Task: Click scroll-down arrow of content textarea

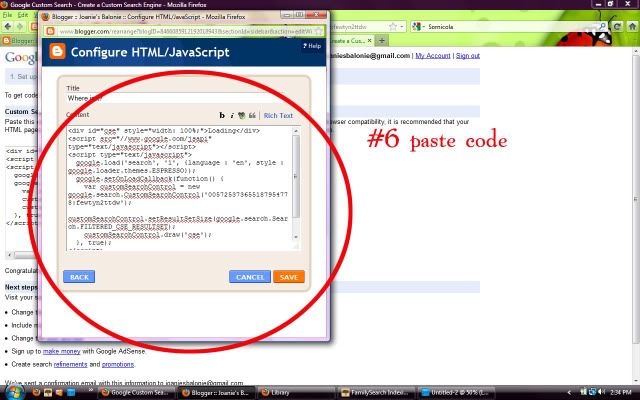Action: [296, 237]
